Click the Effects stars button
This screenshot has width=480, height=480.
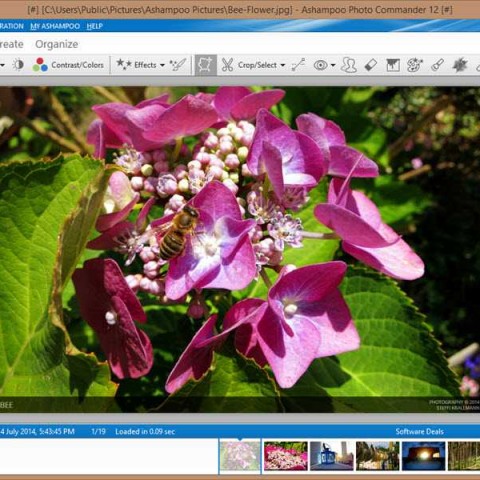point(136,65)
